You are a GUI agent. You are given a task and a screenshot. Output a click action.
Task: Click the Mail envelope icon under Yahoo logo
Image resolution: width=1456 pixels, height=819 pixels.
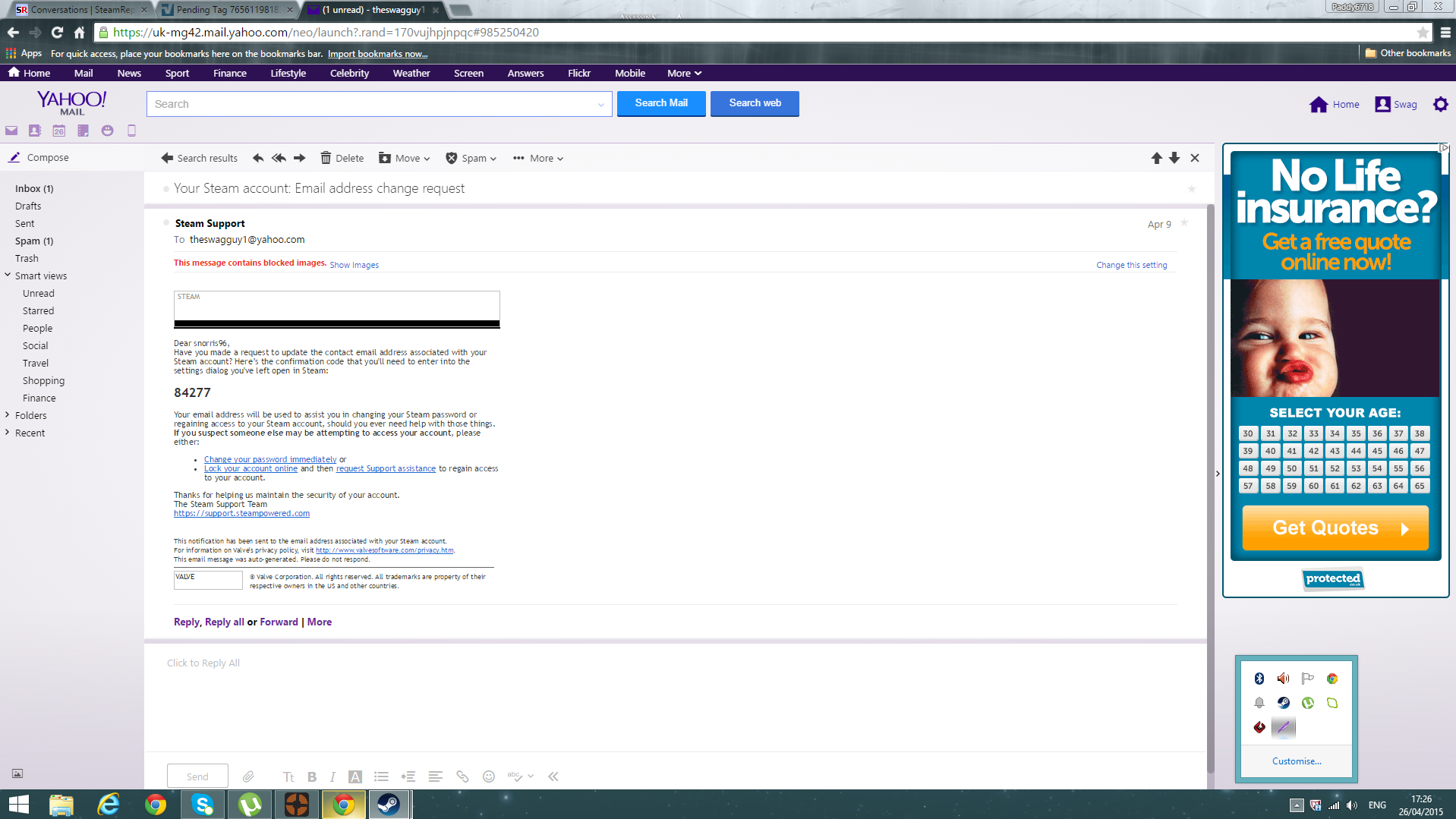11,131
